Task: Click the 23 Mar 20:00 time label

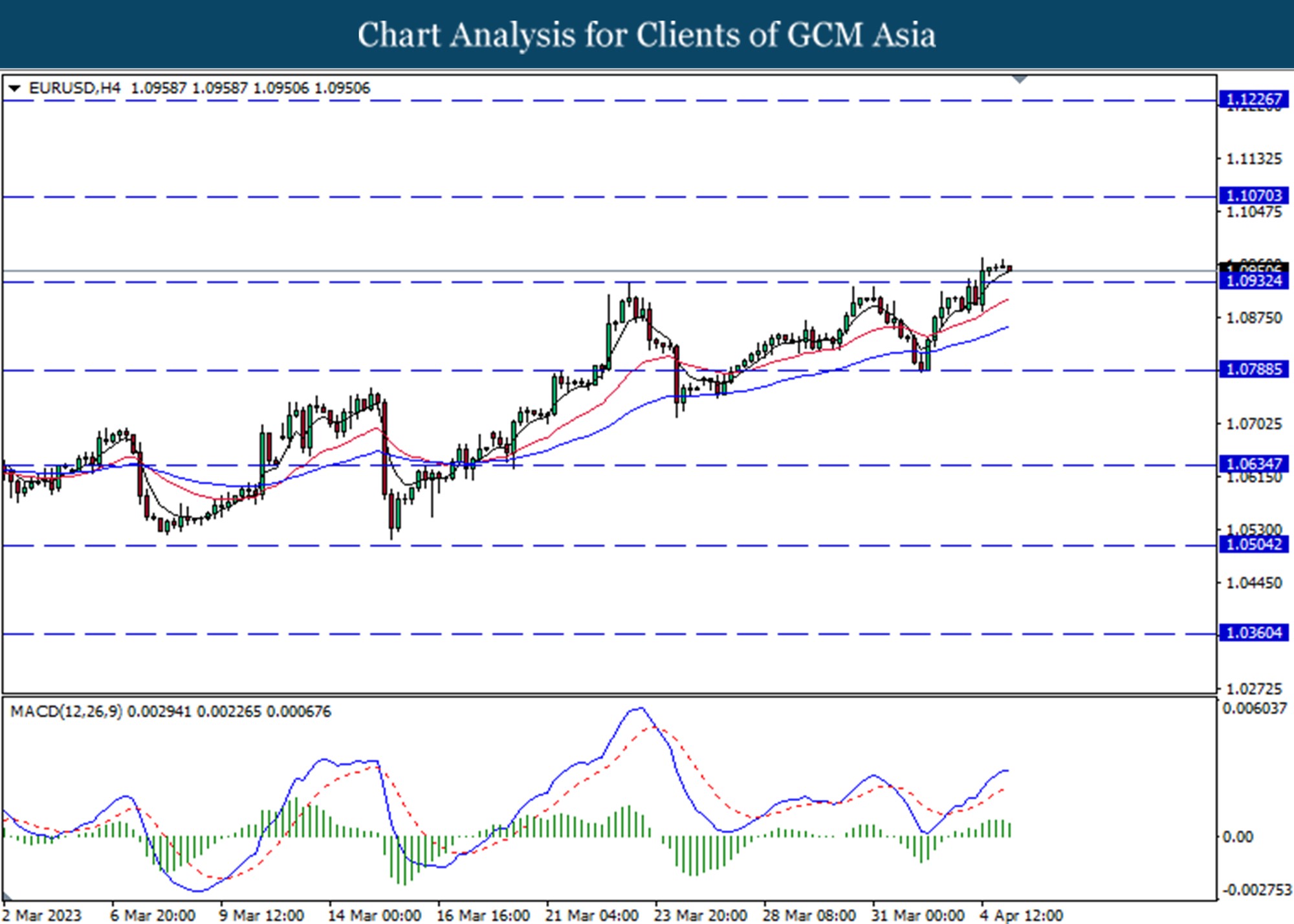Action: pyautogui.click(x=700, y=915)
